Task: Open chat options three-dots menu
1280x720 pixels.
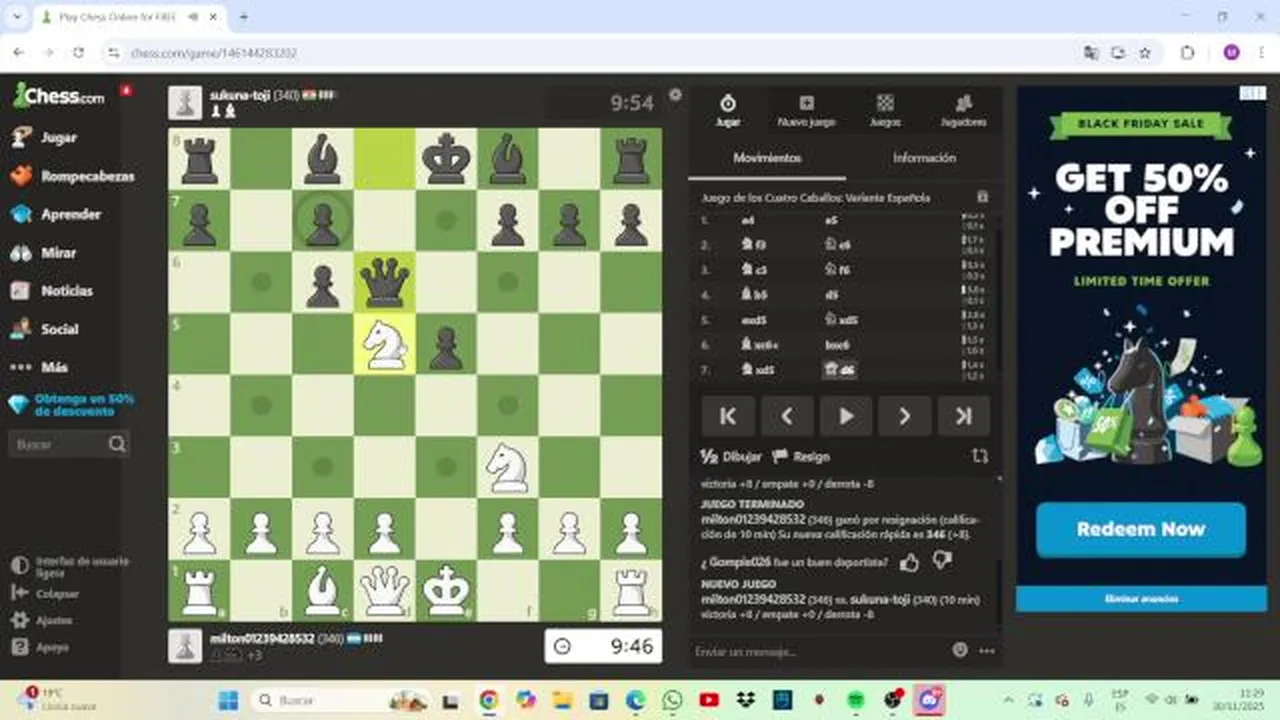Action: point(987,651)
